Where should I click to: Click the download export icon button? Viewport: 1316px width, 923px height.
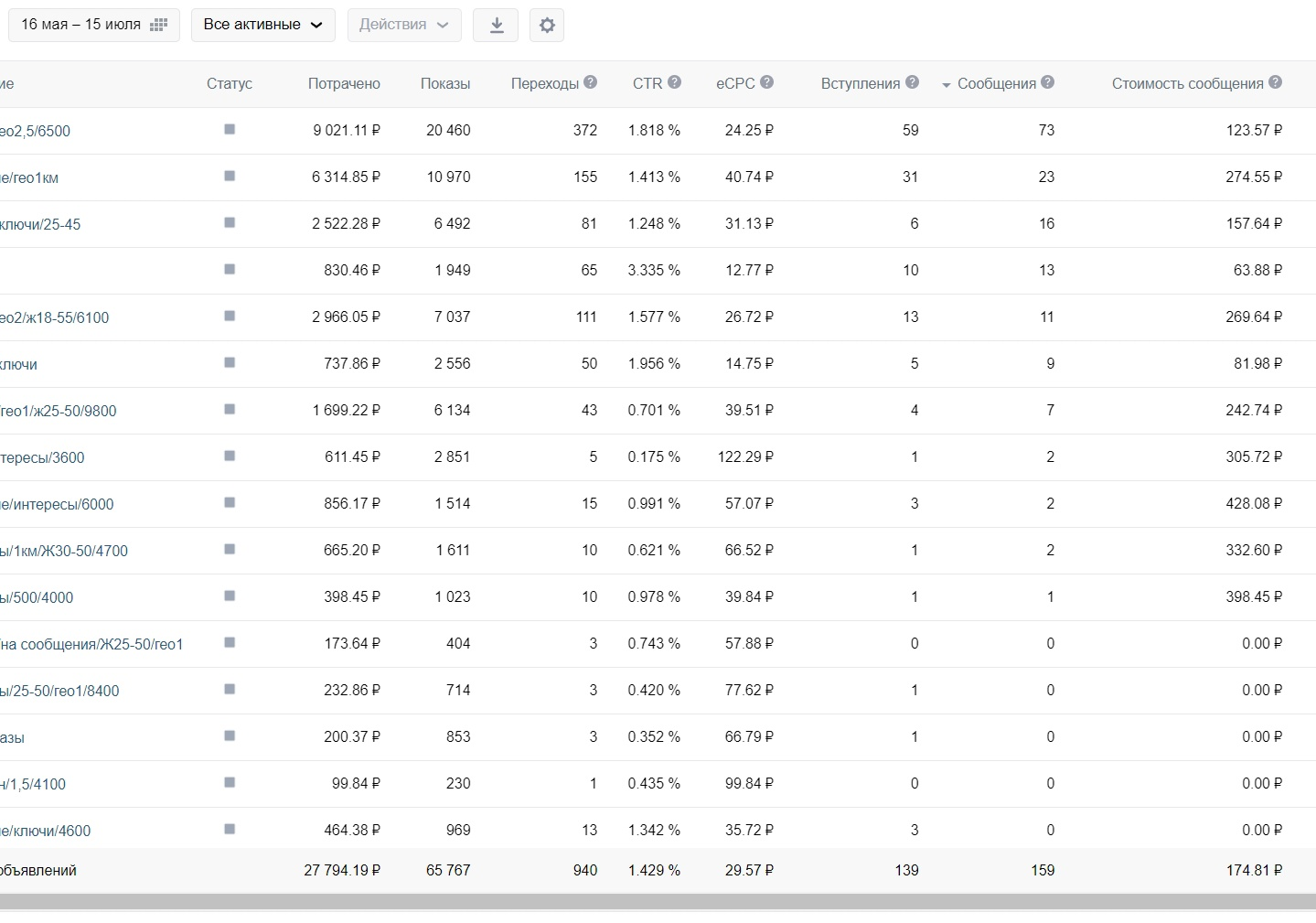(496, 26)
